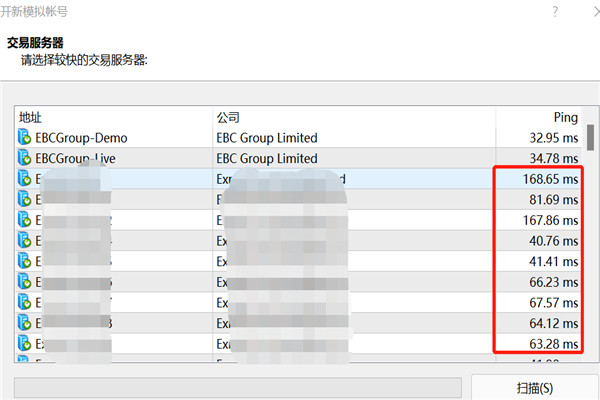Click the 63.28 ms ping value
Image resolution: width=600 pixels, height=400 pixels.
coord(554,344)
